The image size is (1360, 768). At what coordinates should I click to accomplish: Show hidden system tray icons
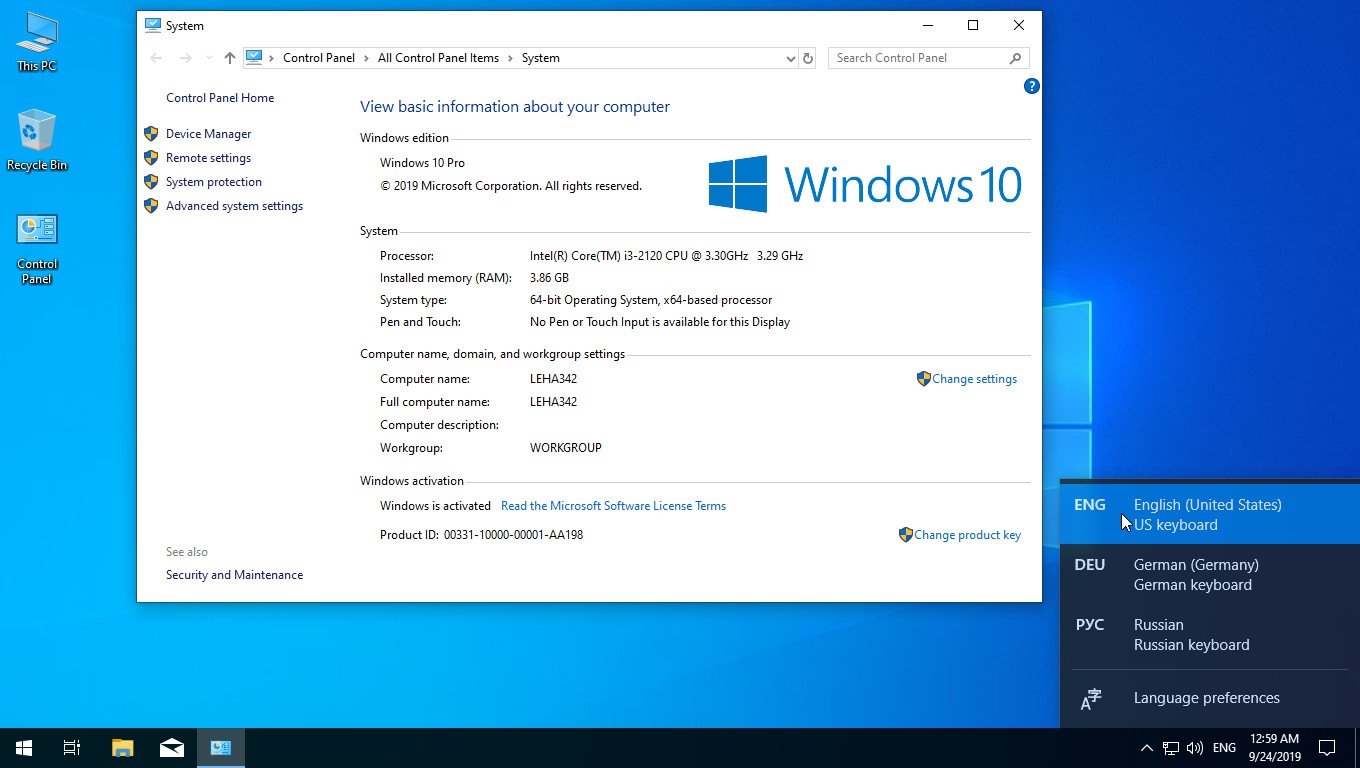coord(1146,748)
